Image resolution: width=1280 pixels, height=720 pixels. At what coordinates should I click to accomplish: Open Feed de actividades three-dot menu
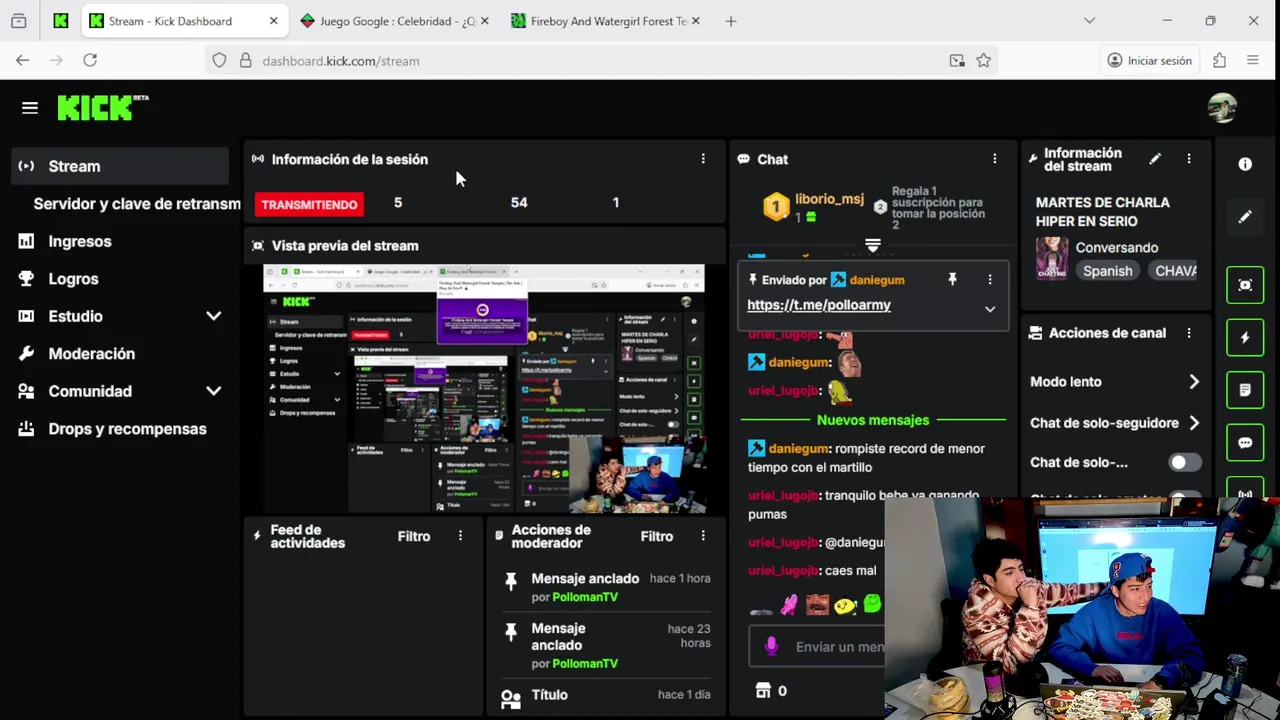460,536
